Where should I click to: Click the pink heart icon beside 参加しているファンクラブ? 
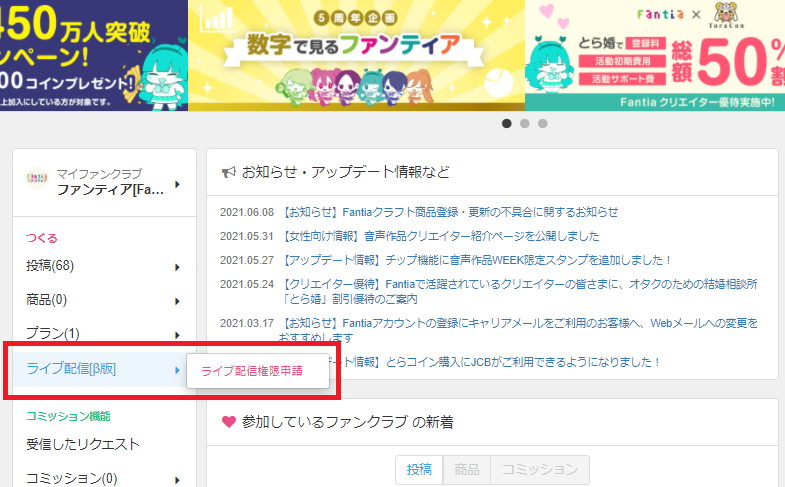click(x=229, y=422)
